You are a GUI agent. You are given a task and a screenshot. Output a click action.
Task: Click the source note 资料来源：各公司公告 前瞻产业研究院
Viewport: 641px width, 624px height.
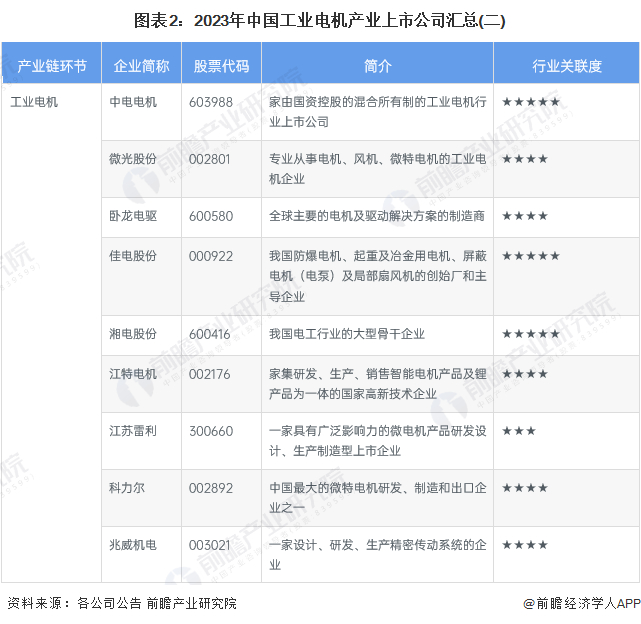click(122, 603)
